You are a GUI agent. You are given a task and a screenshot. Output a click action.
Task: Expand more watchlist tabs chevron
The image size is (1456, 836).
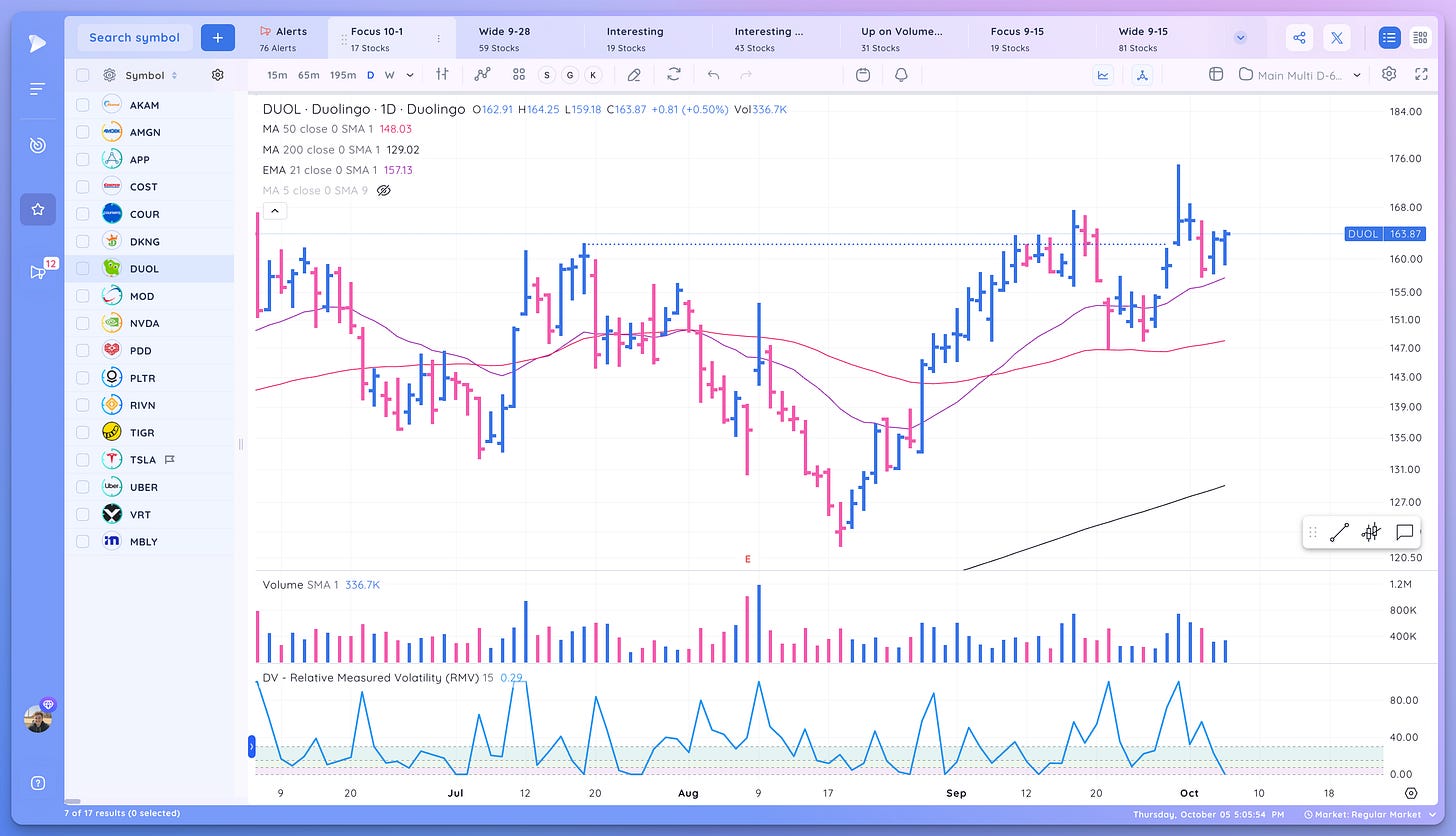point(1241,38)
